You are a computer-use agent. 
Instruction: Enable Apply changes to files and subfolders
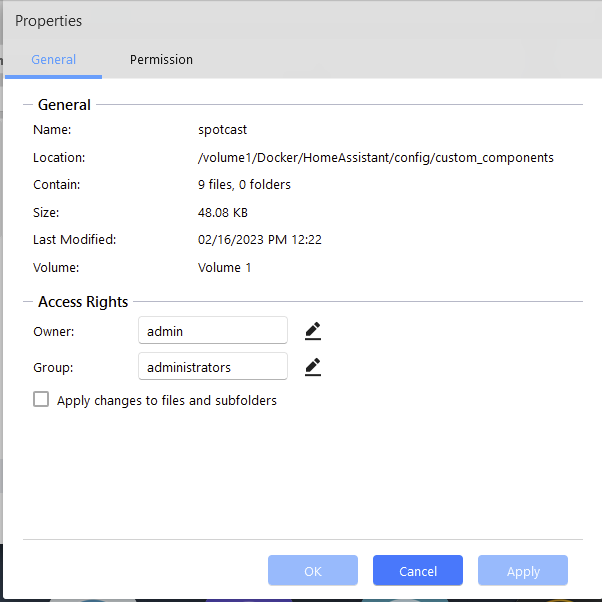click(x=41, y=399)
